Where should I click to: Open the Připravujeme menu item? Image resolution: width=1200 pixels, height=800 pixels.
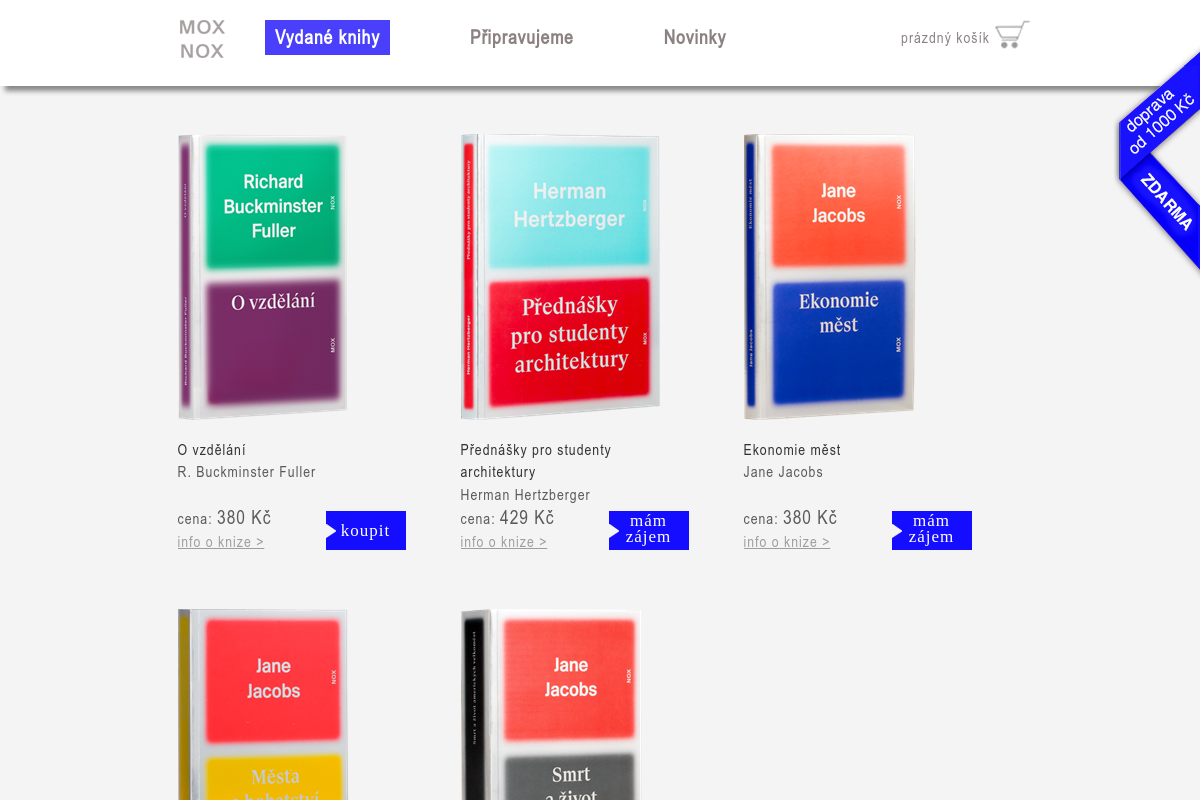click(x=521, y=38)
